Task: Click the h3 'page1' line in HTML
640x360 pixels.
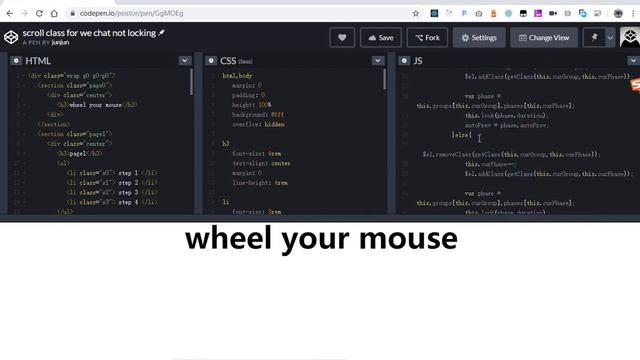Action: pyautogui.click(x=80, y=153)
